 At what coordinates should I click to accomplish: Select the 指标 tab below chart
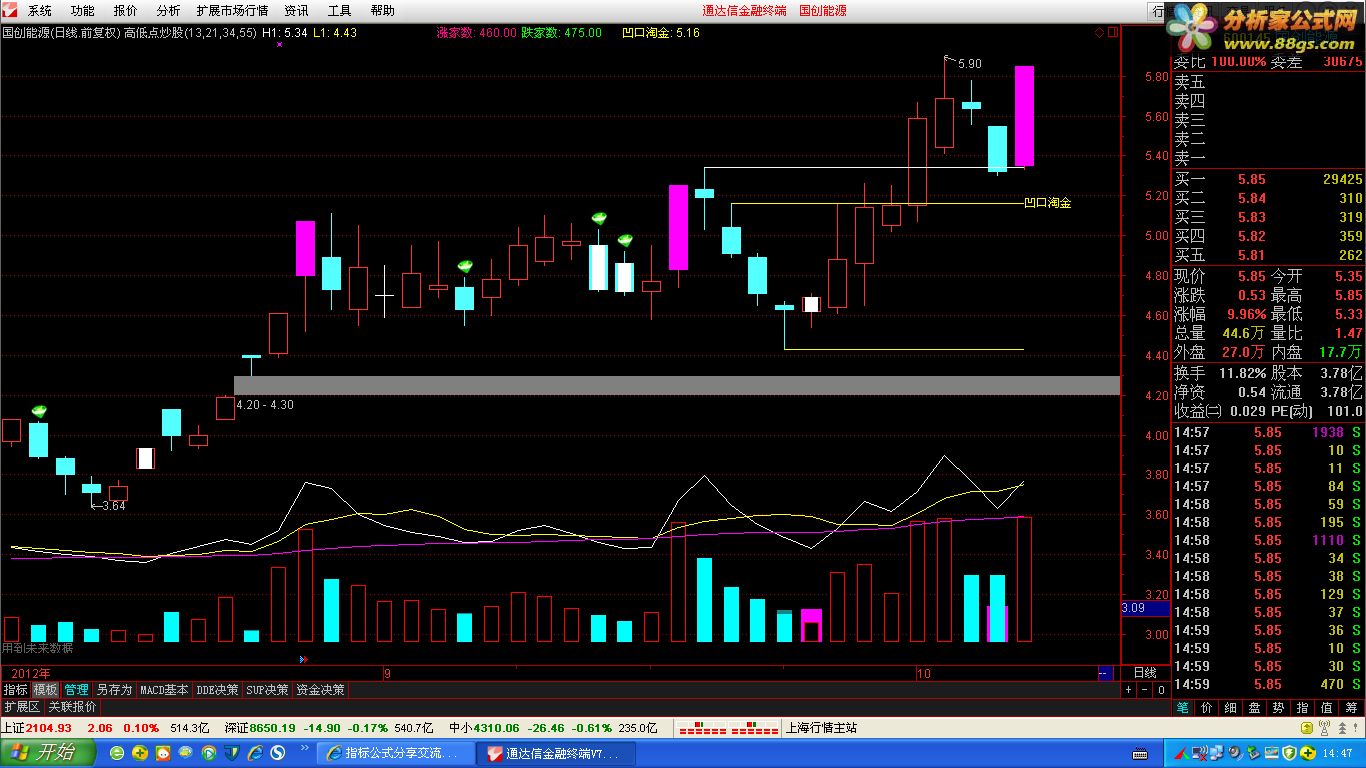point(15,690)
